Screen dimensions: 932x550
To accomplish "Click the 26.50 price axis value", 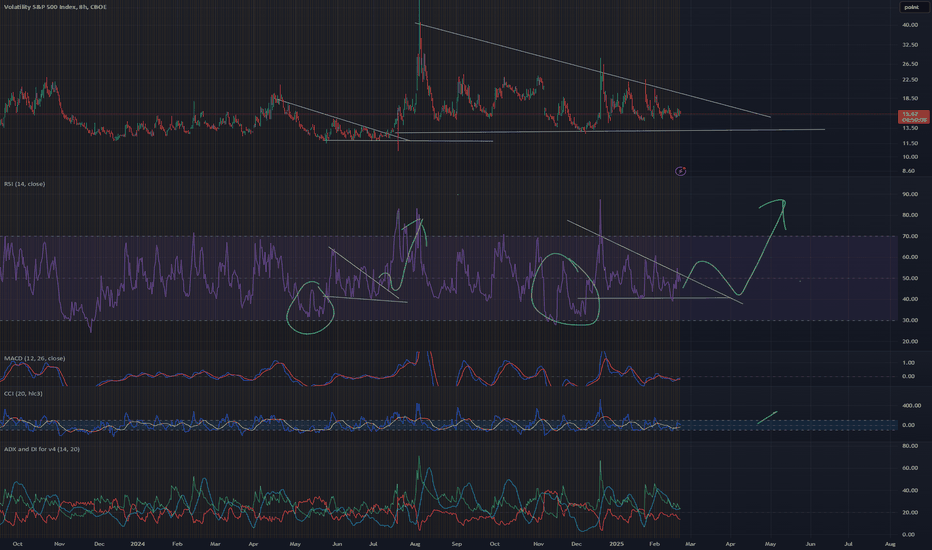I will coord(910,64).
